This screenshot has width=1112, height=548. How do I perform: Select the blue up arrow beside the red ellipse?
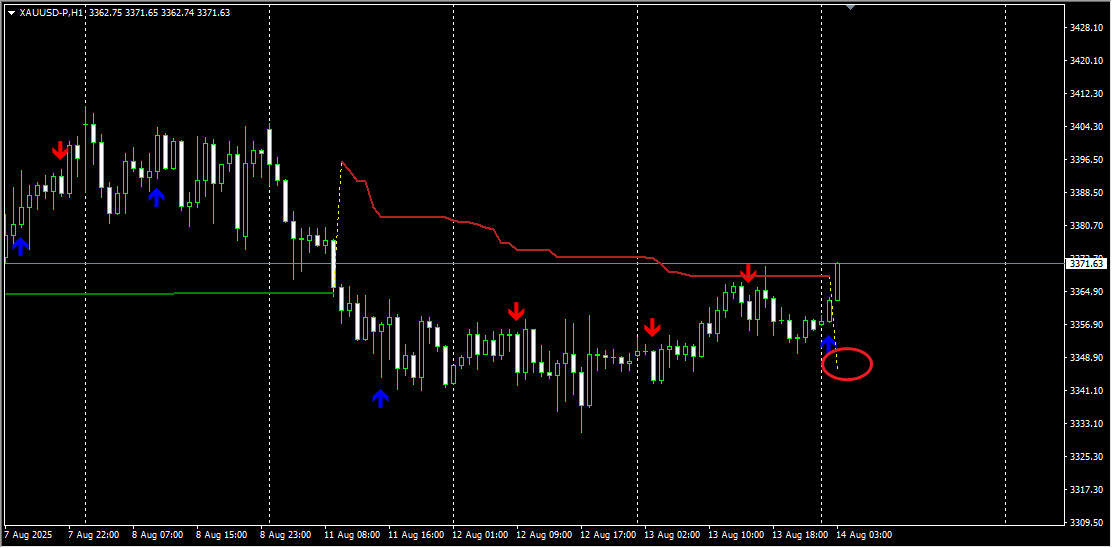point(828,343)
